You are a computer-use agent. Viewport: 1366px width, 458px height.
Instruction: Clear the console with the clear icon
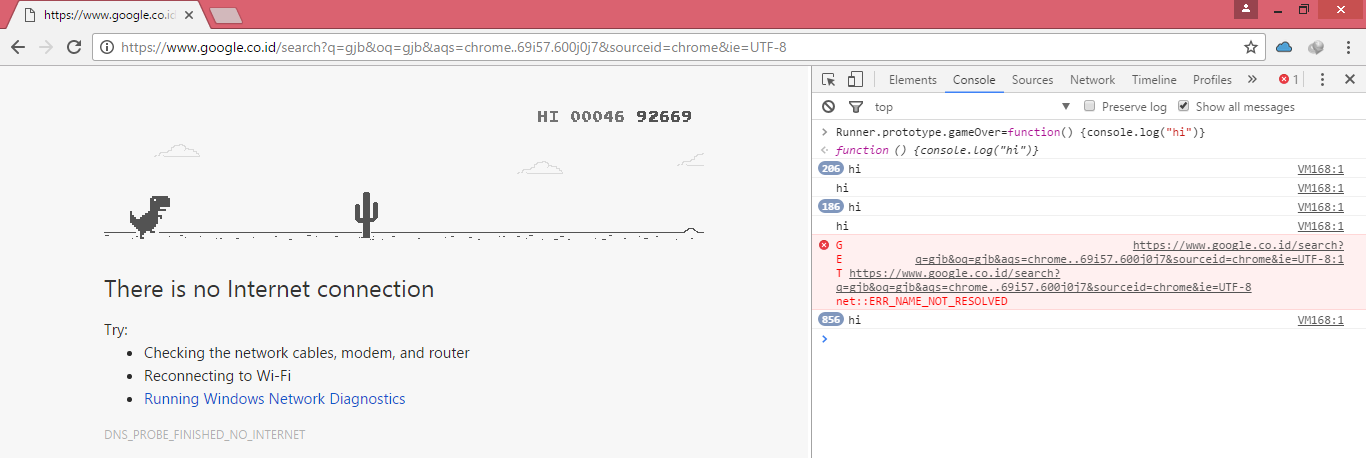click(x=829, y=107)
